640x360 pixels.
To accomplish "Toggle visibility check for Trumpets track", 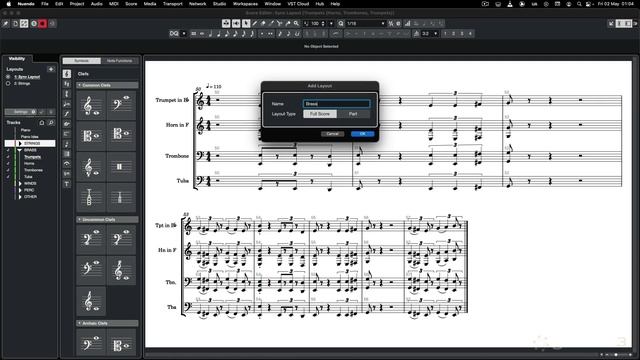I will (8, 157).
